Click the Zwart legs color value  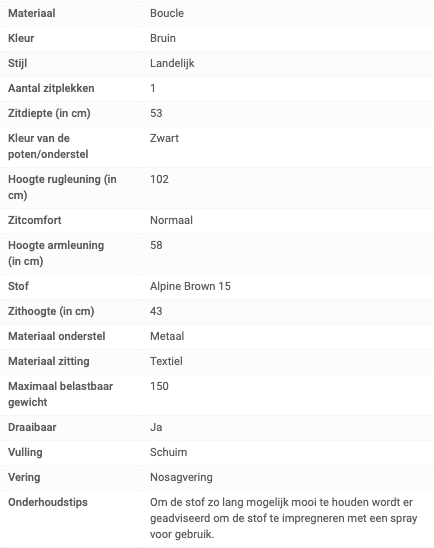click(x=164, y=138)
